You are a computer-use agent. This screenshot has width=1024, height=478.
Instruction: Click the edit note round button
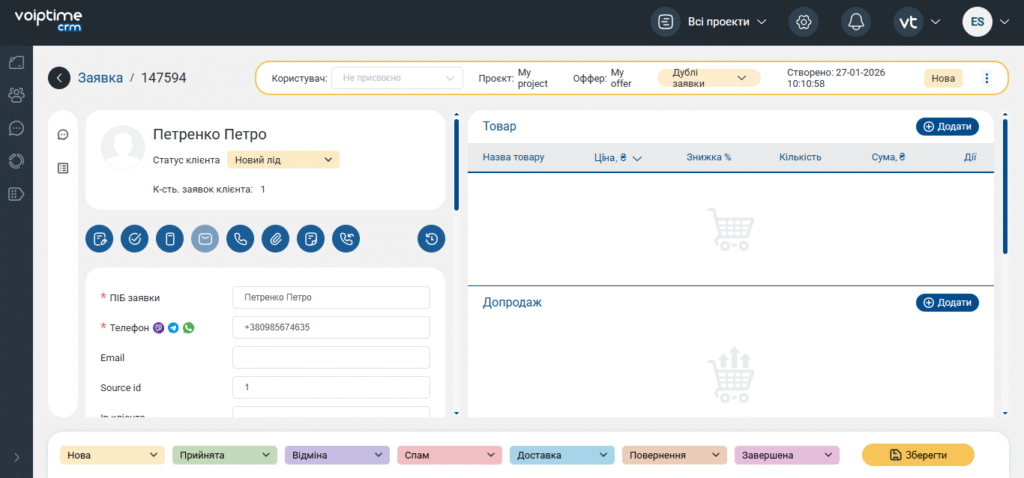(x=99, y=239)
